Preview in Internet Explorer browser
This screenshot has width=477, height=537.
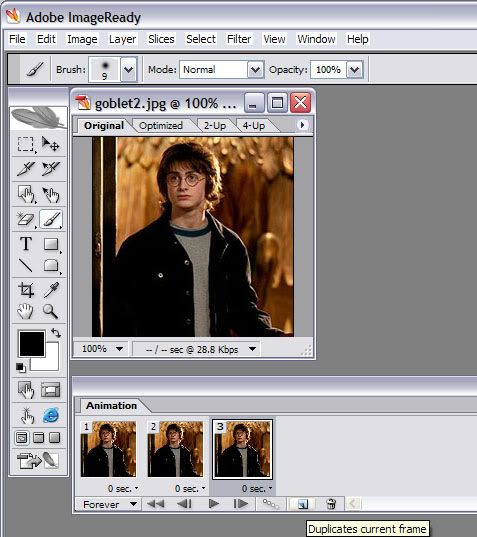click(x=51, y=415)
